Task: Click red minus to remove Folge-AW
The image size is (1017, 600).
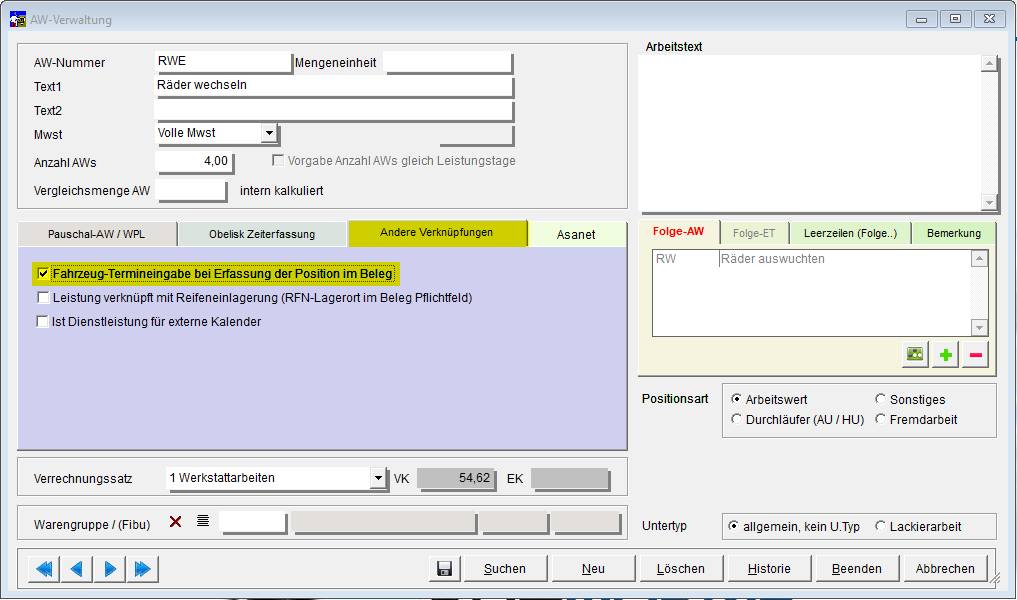Action: coord(975,354)
